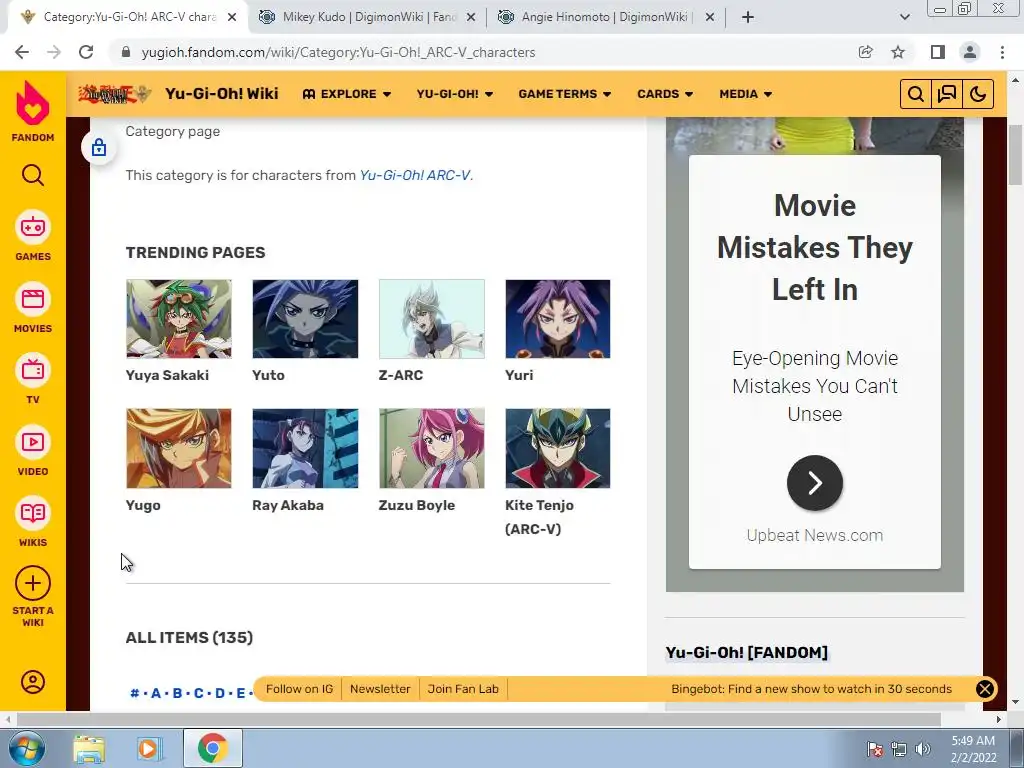Jump to letter C in index

pyautogui.click(x=199, y=694)
